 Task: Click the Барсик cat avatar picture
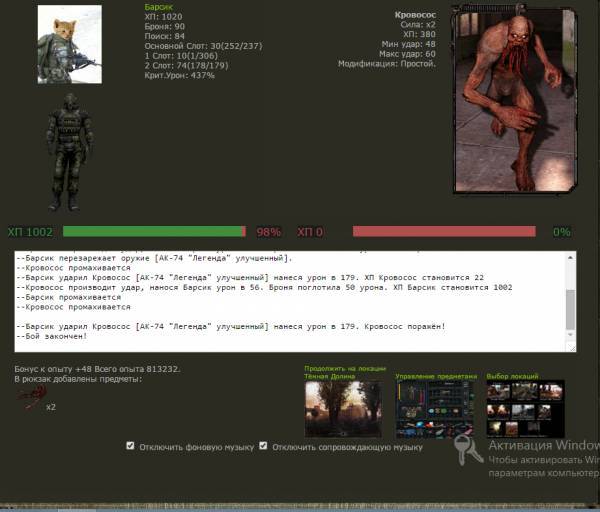(71, 44)
